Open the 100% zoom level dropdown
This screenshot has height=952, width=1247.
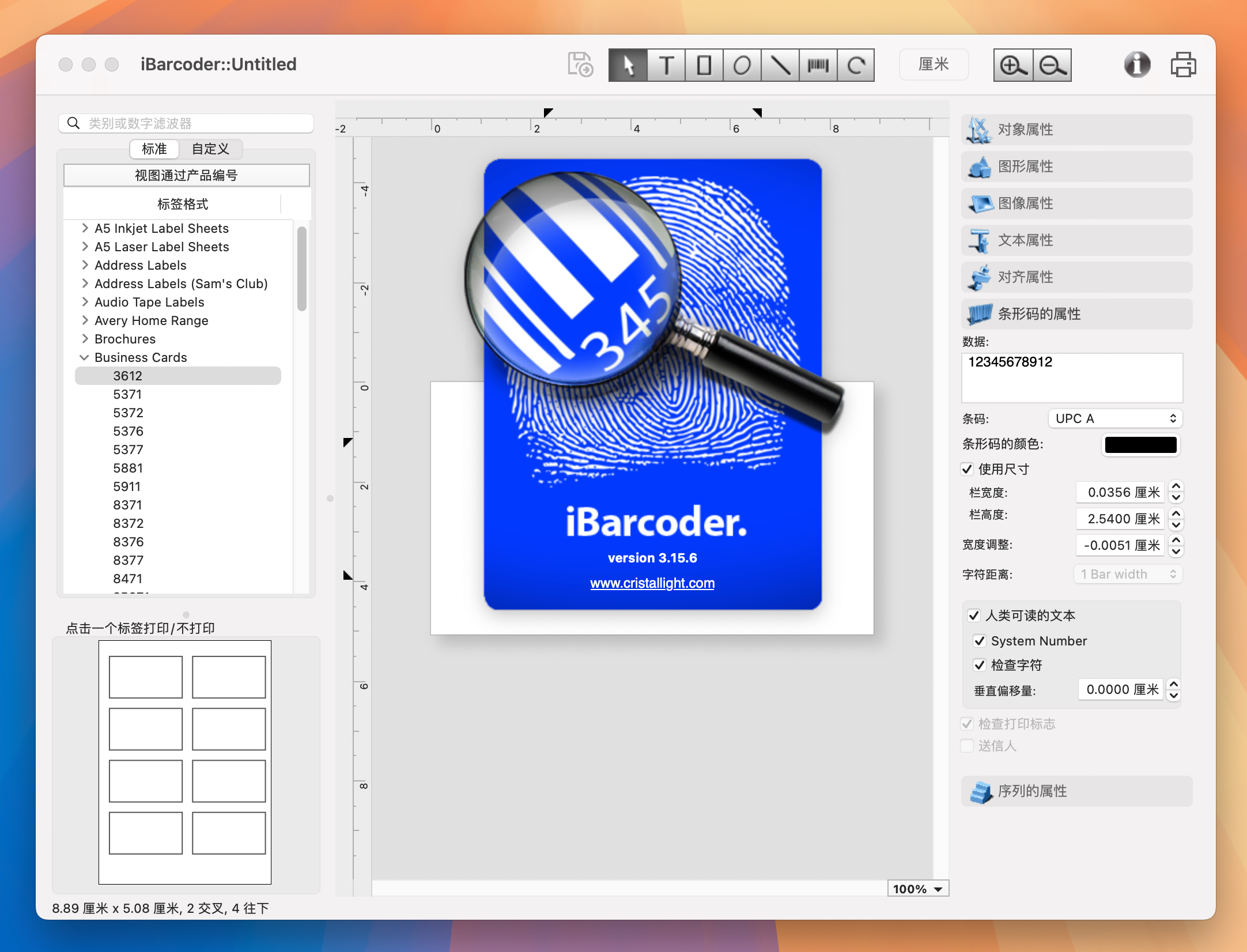[x=918, y=889]
